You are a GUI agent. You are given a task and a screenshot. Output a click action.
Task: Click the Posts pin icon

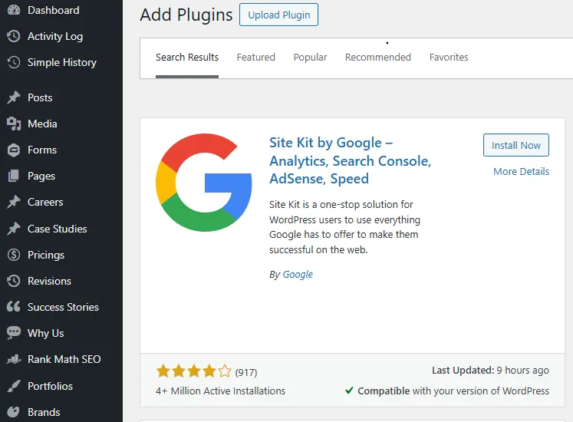(x=14, y=98)
